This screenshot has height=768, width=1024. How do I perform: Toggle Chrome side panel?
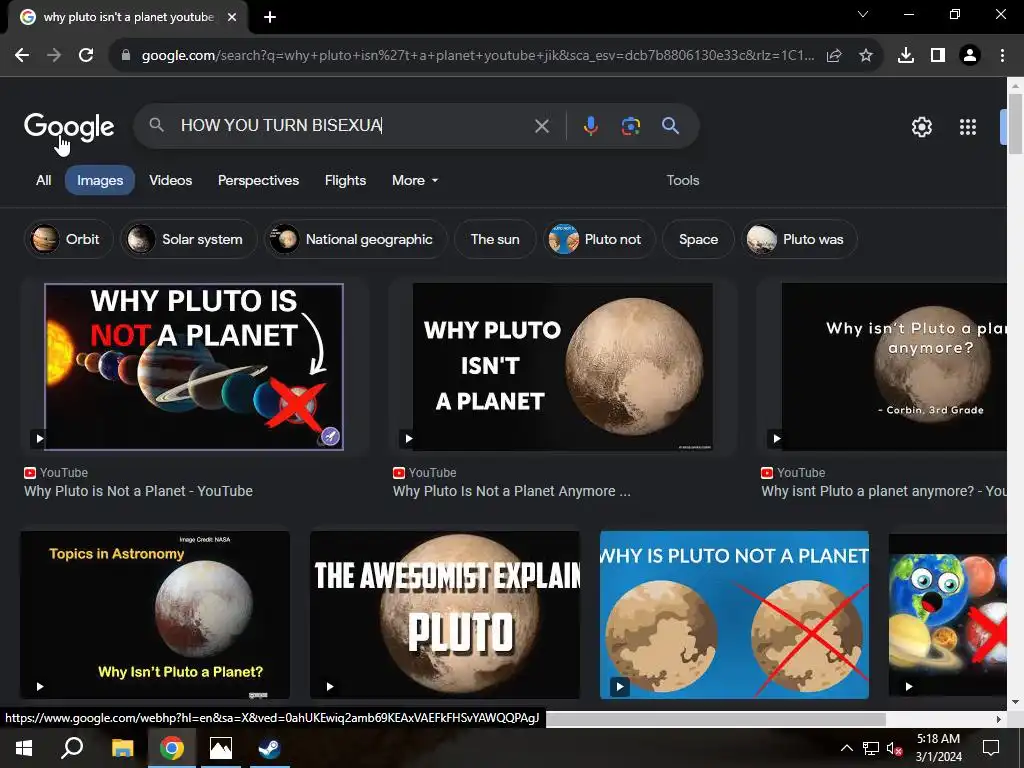coord(937,56)
